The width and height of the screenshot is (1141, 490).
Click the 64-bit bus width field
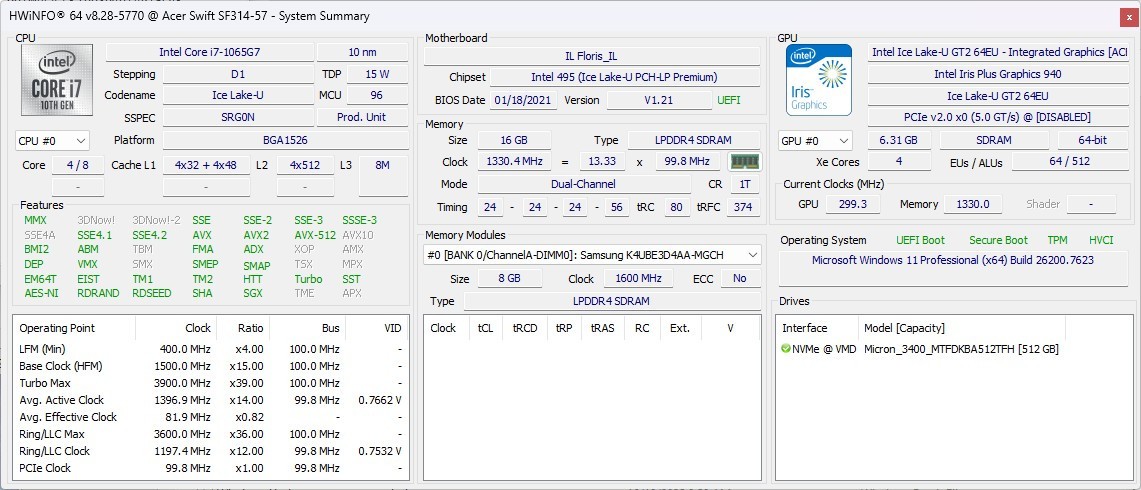(1092, 140)
